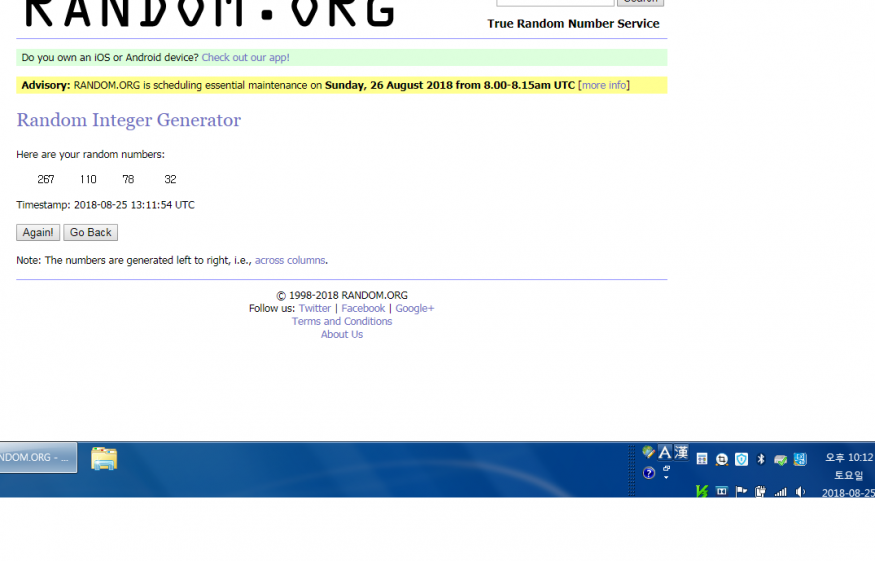
Task: Click the RANDOM.ORG logo
Action: tap(209, 13)
